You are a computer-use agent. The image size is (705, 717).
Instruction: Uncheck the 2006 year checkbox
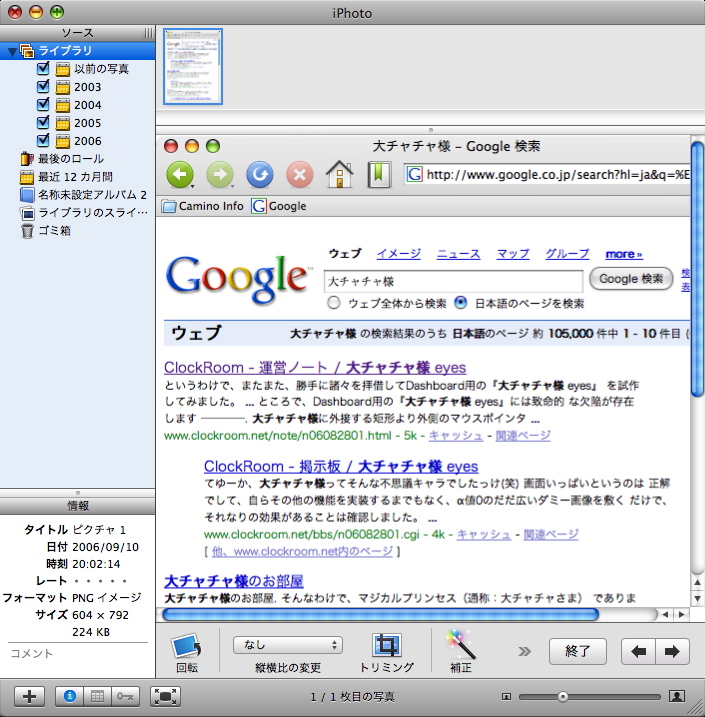[43, 140]
